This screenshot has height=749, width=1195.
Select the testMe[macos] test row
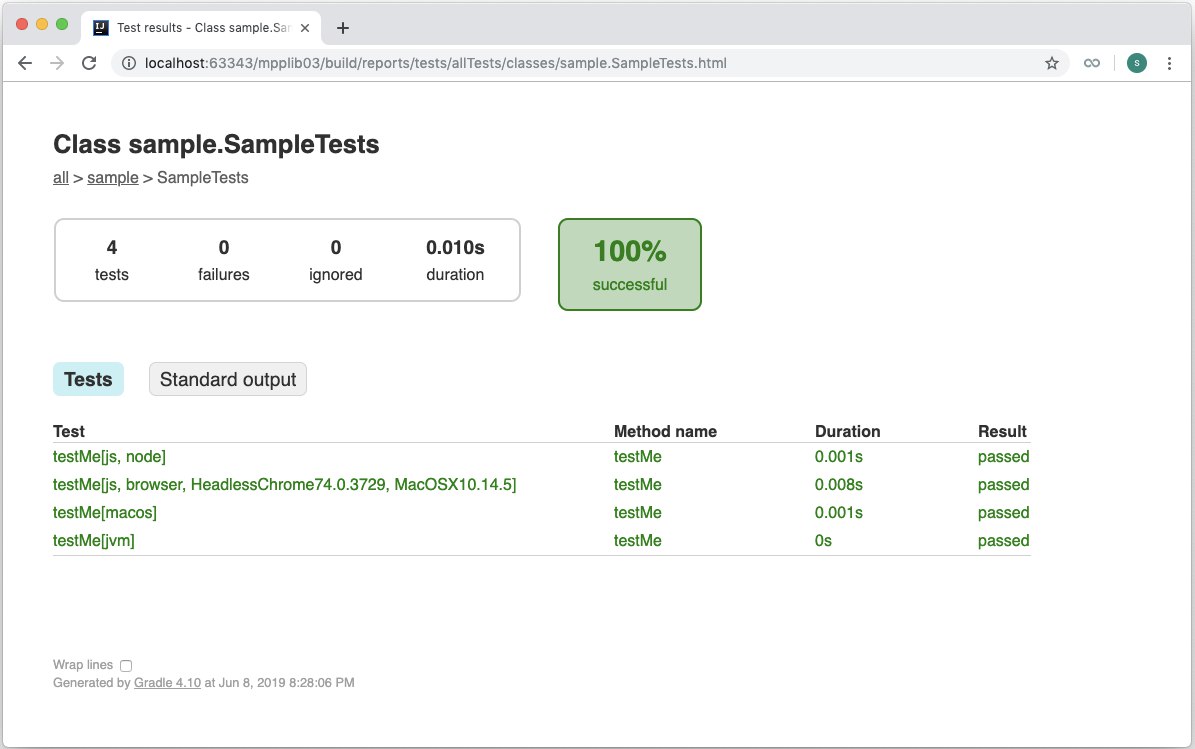point(541,513)
